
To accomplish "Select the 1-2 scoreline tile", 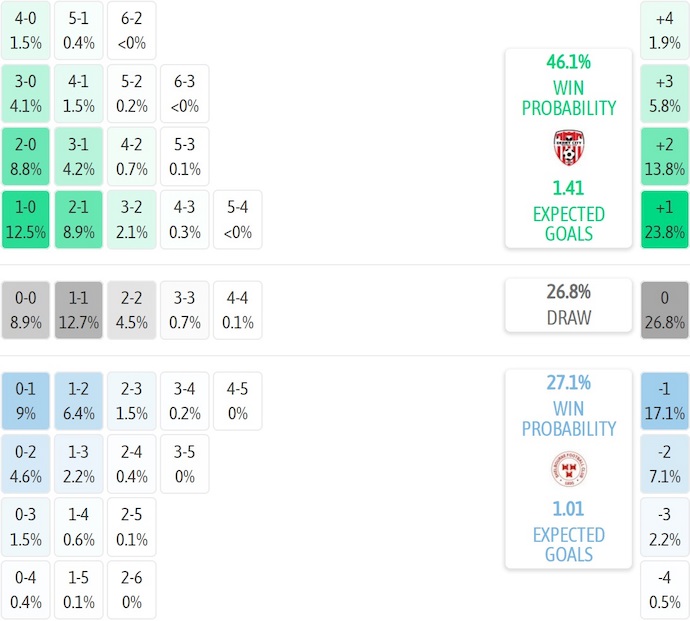I will [x=79, y=400].
